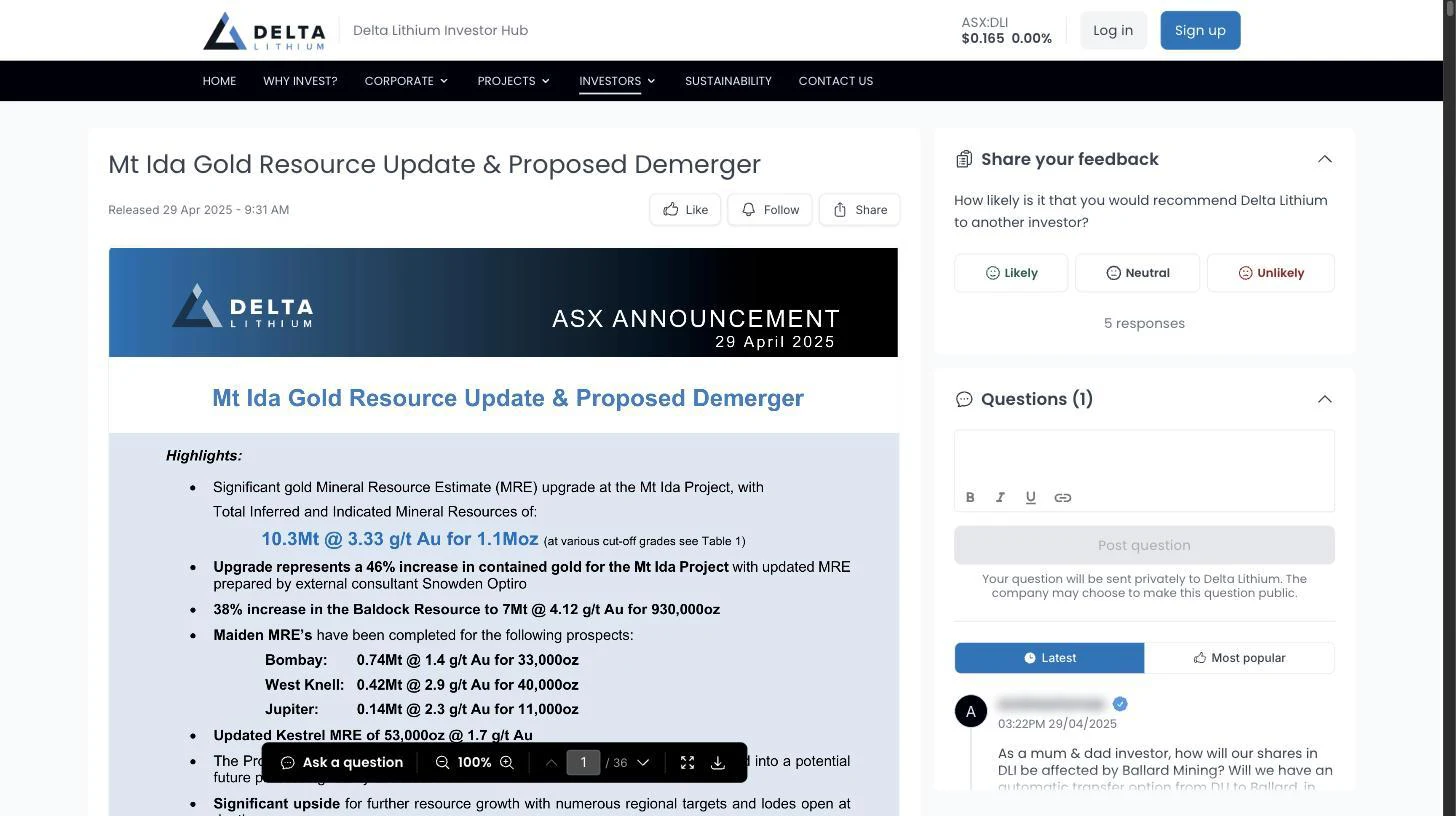This screenshot has width=1456, height=816.
Task: Click the 5 responses text
Action: (1144, 323)
